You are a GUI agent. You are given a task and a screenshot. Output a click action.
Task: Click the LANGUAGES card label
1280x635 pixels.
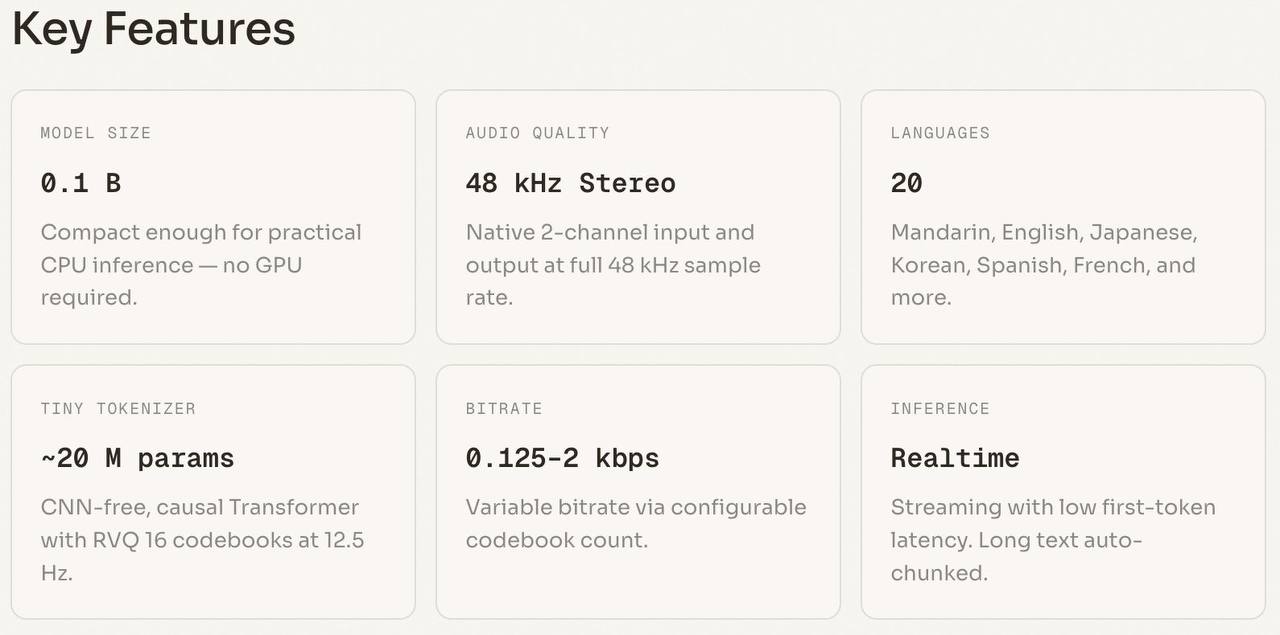(x=940, y=133)
